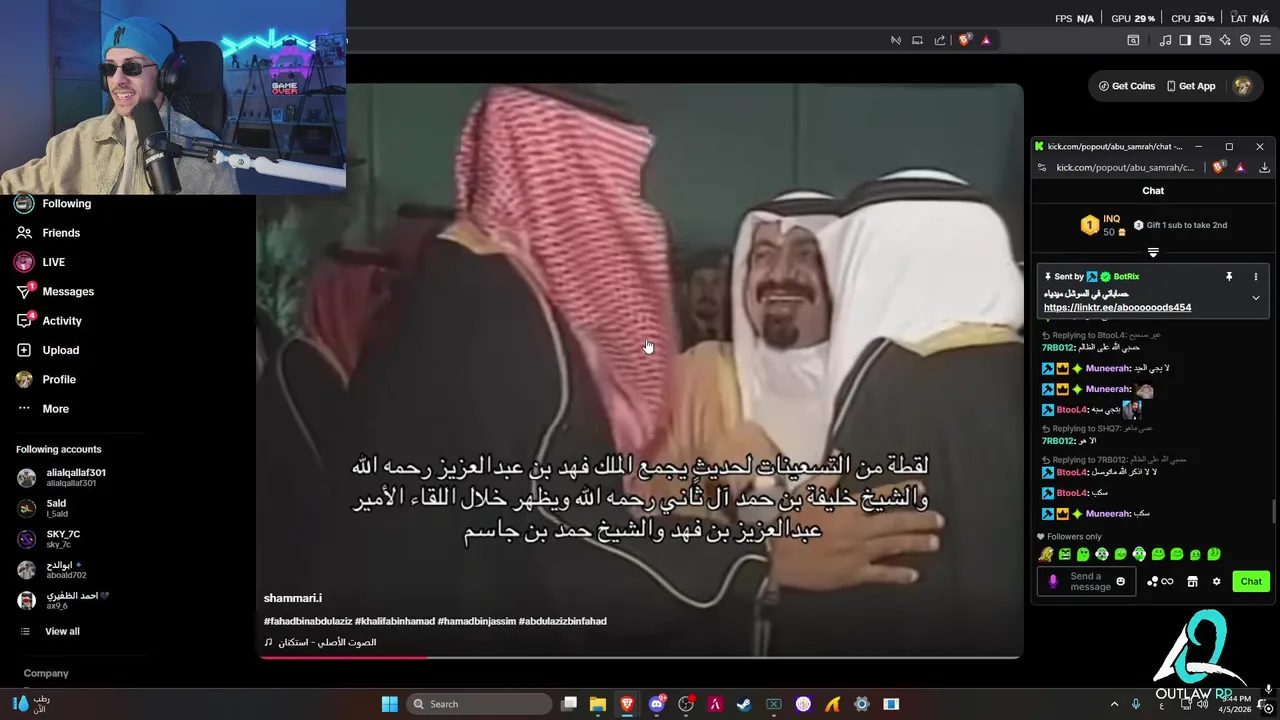Click the BotRix username in pinned message

click(1126, 277)
